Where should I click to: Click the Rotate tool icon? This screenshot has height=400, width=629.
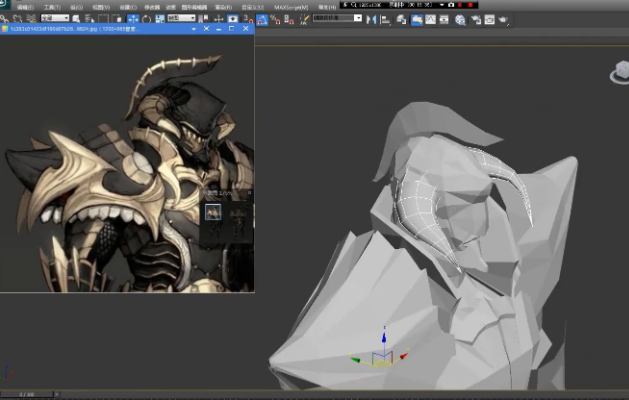pos(147,18)
